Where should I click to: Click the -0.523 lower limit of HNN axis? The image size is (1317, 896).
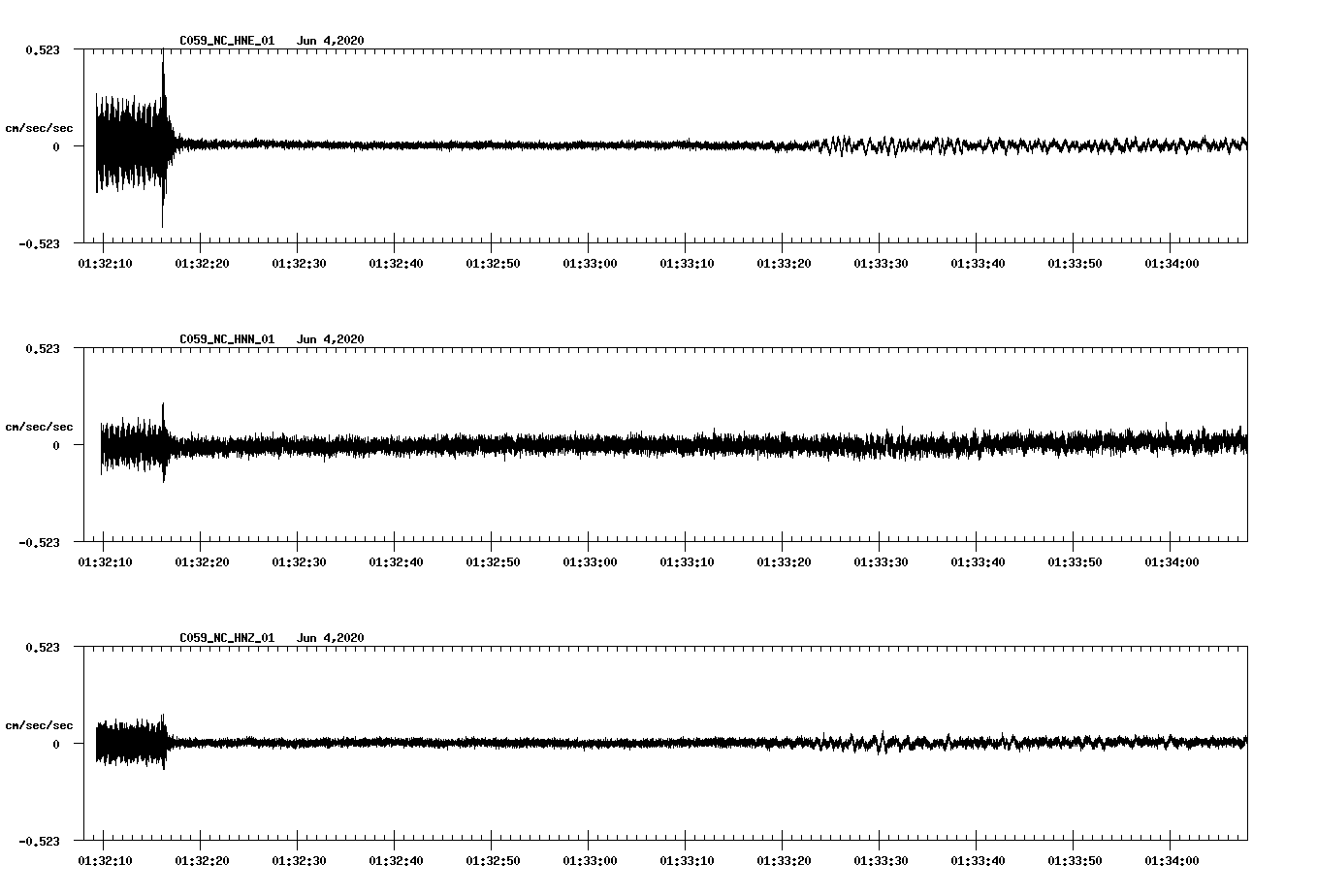[x=39, y=543]
